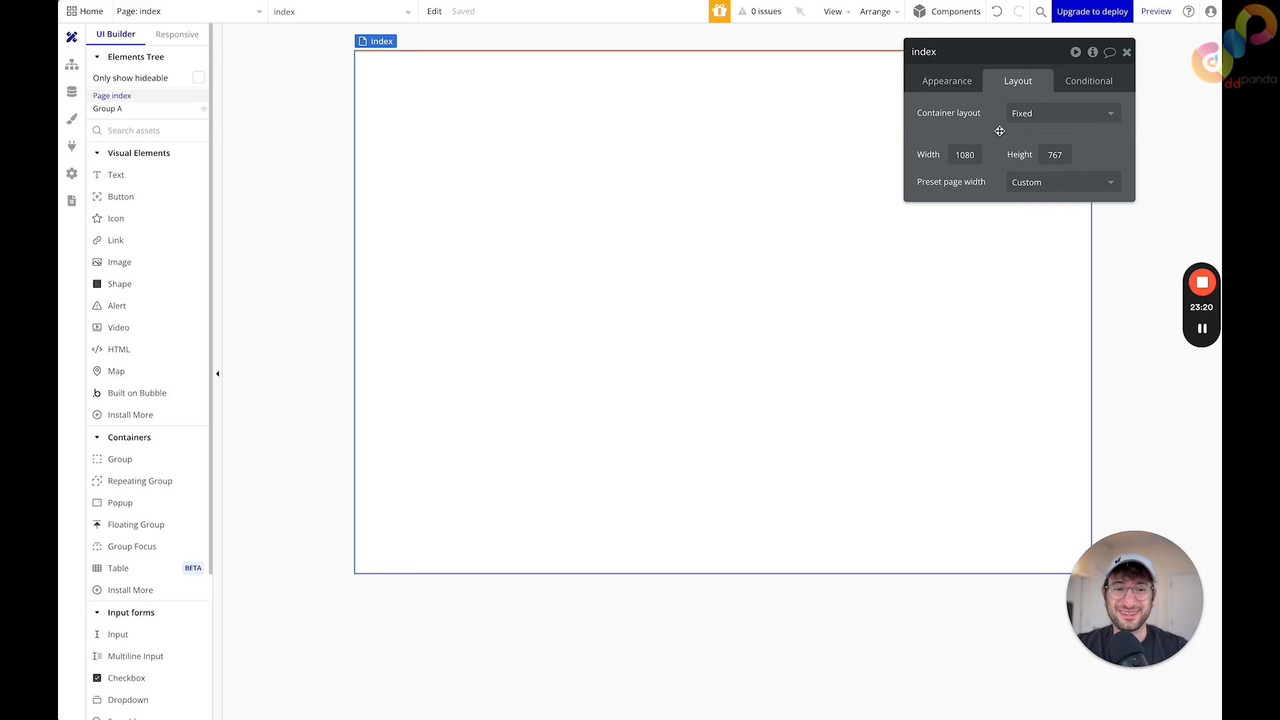Open the Design tab in left sidebar
Viewport: 1280px width, 720px height.
coord(72,37)
